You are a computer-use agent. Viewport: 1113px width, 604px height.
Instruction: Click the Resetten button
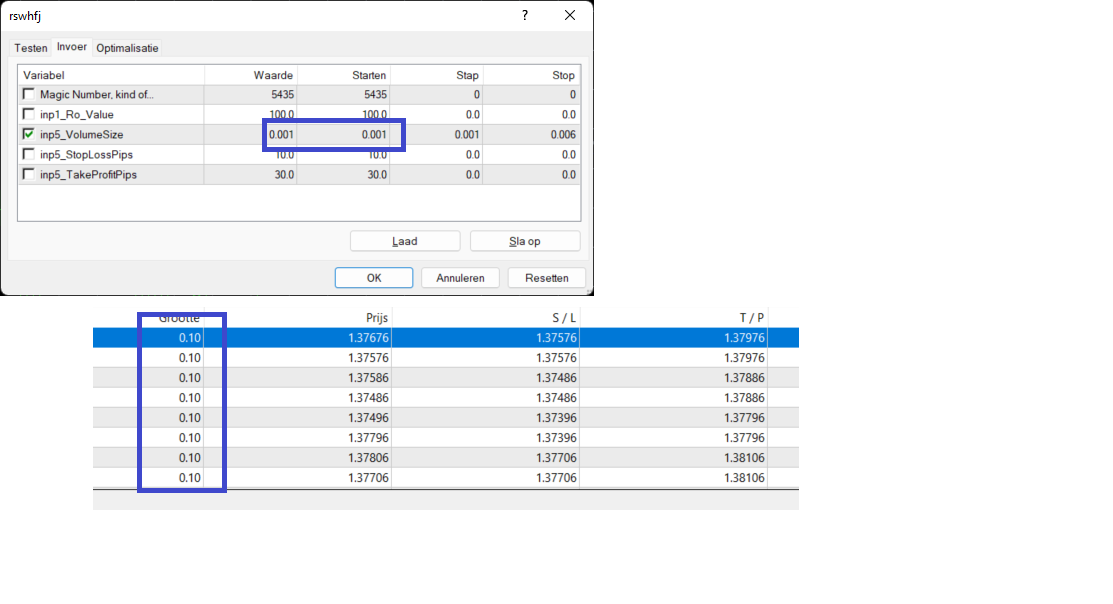(x=547, y=278)
